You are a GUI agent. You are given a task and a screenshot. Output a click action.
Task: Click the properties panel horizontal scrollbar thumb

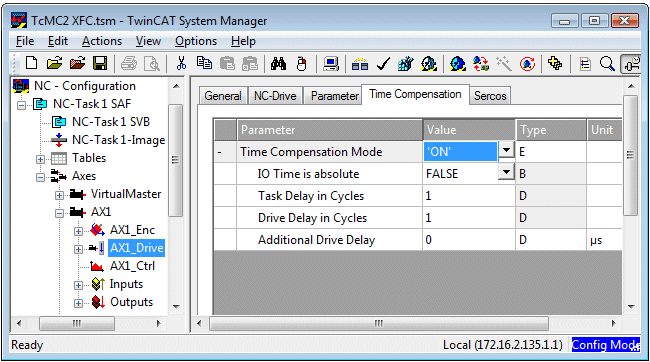coord(379,323)
